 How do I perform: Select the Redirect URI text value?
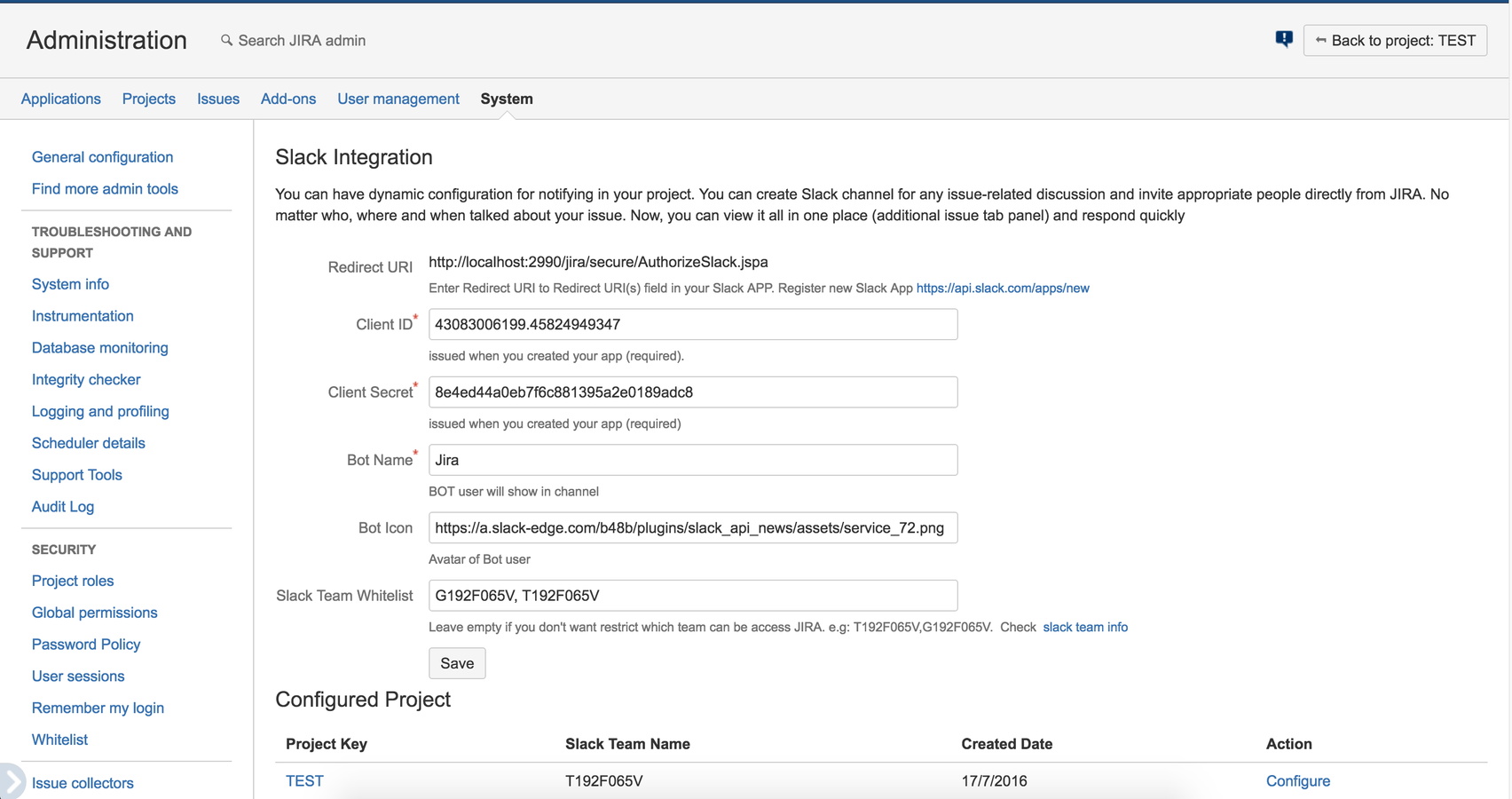598,262
